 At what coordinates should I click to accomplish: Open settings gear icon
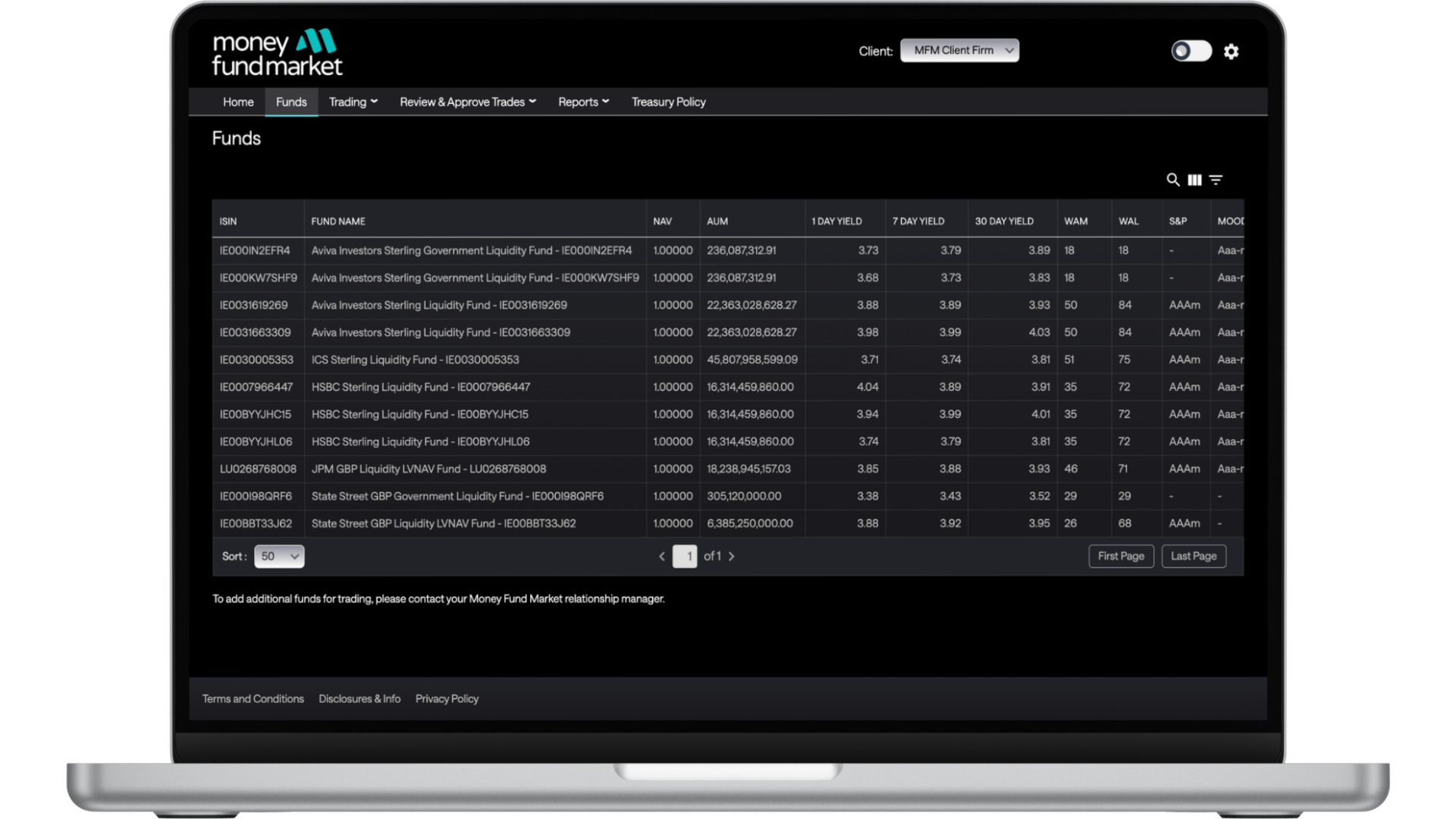[x=1231, y=52]
